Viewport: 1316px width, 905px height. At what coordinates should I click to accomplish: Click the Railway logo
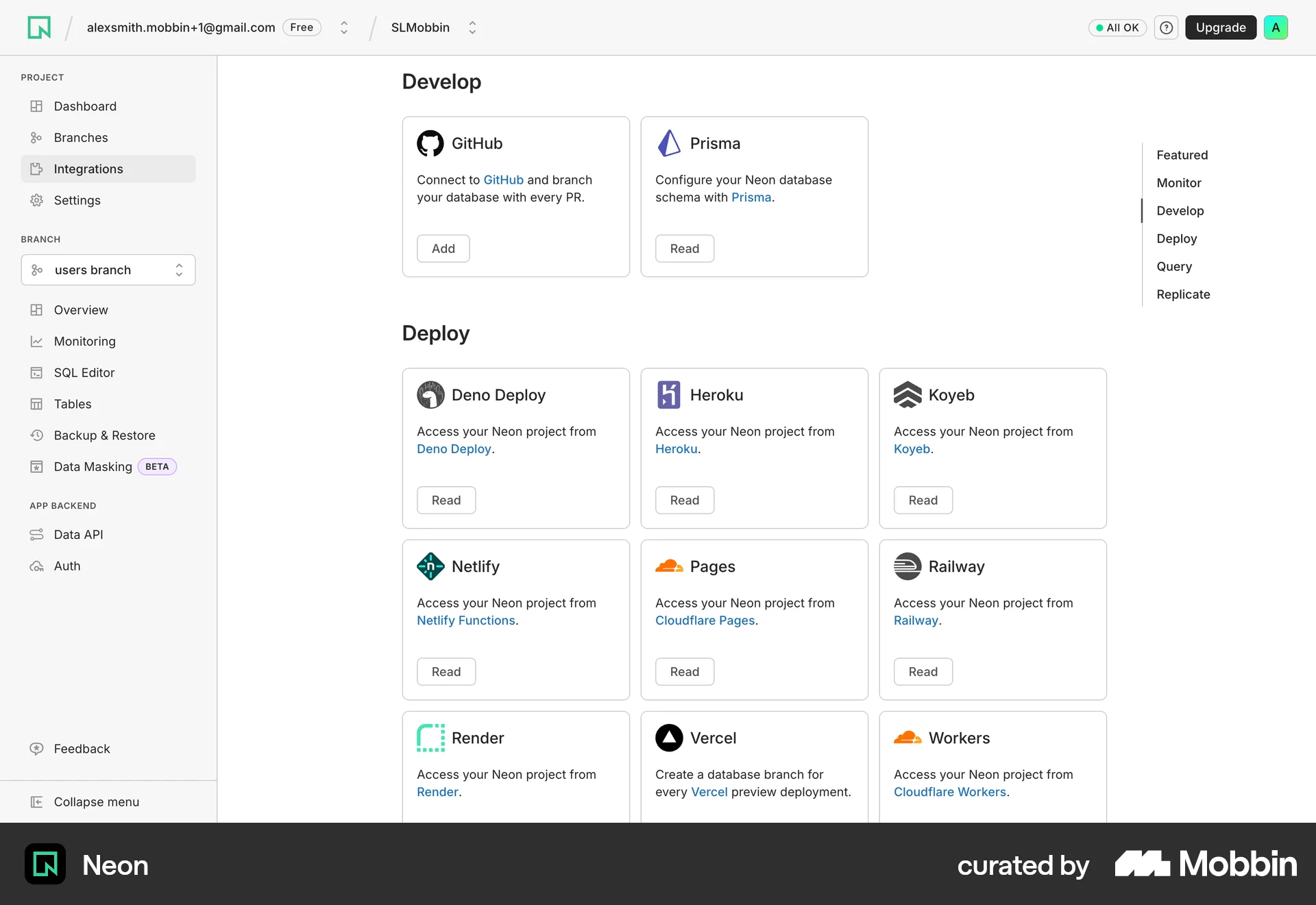(x=907, y=566)
